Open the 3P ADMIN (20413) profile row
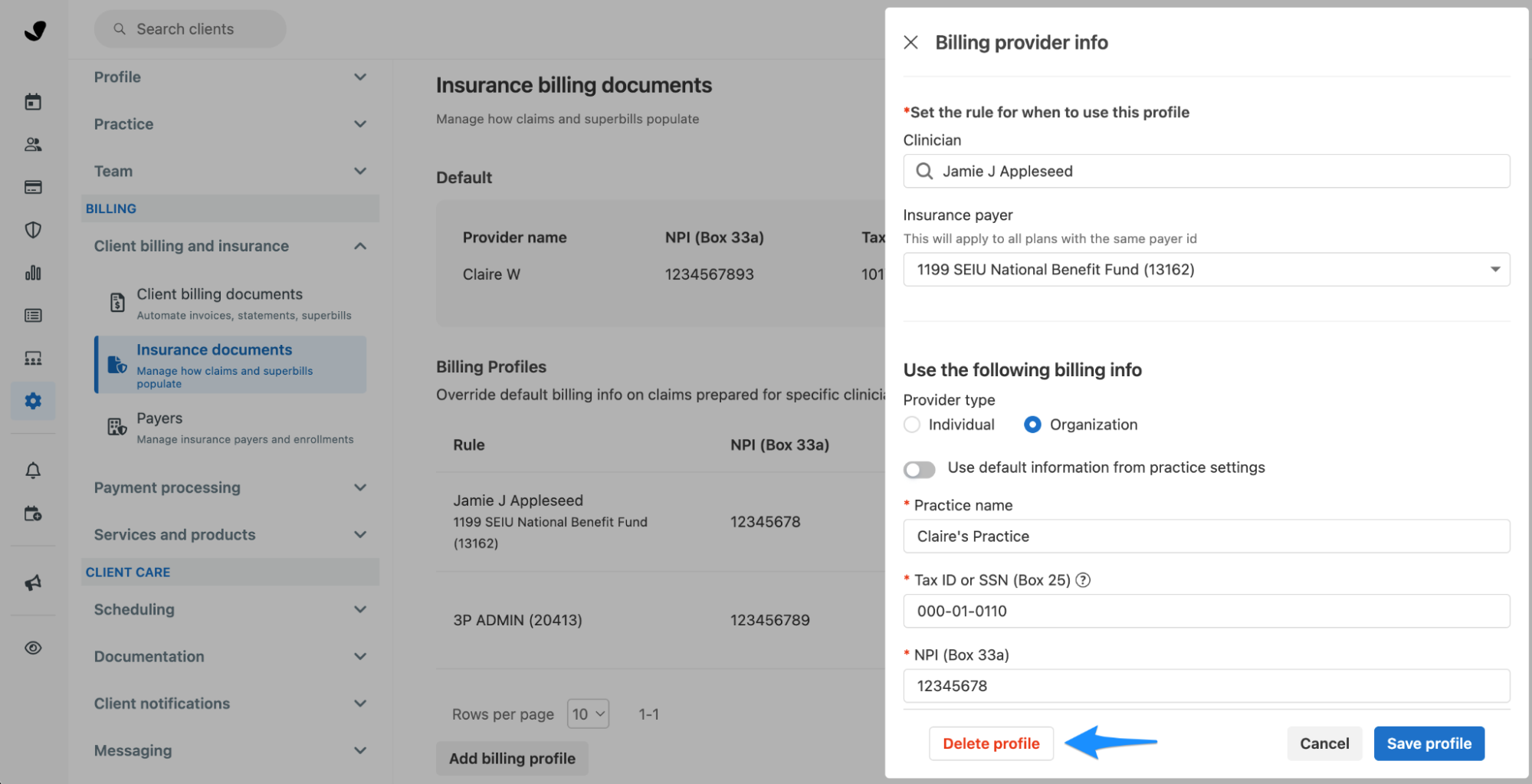Viewport: 1532px width, 784px height. click(x=661, y=620)
